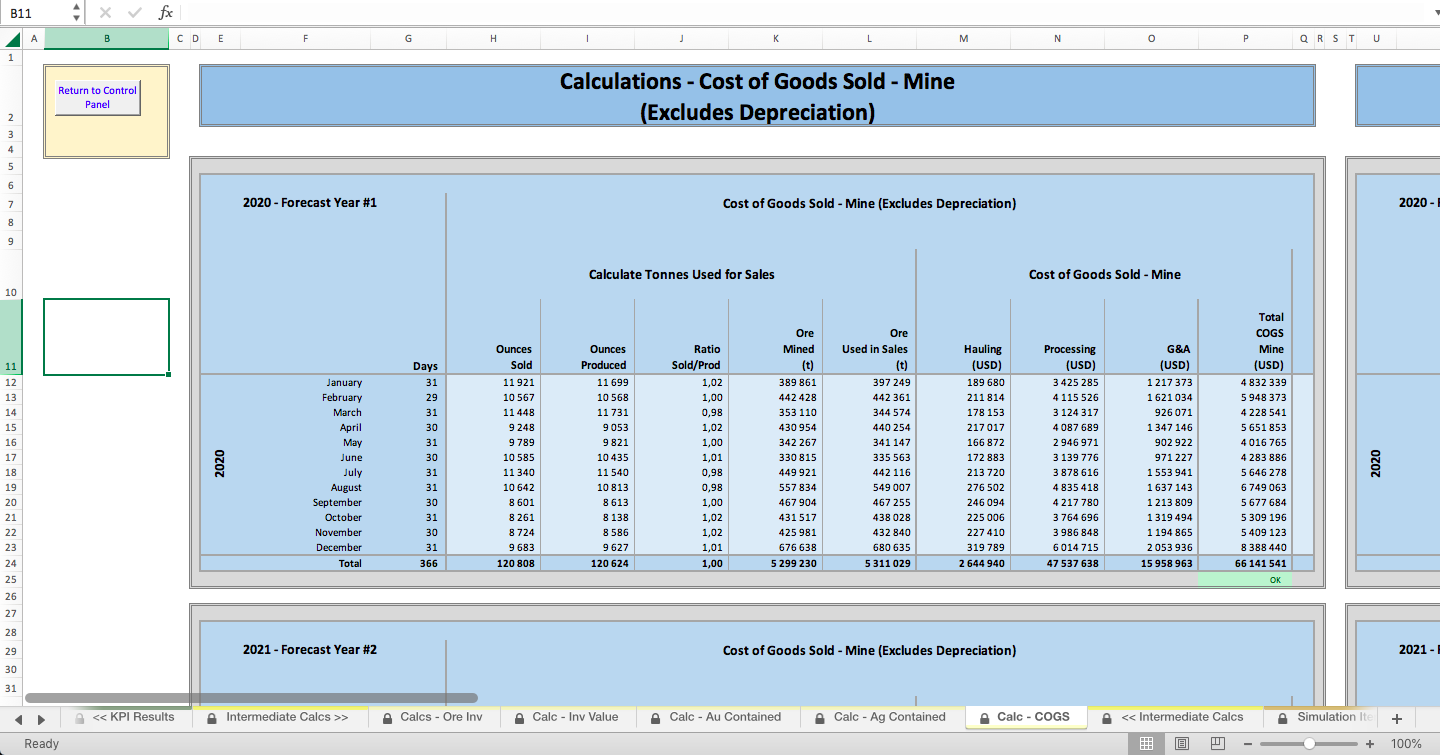Click the 2020 - Forecast Year #1 heading

[310, 202]
